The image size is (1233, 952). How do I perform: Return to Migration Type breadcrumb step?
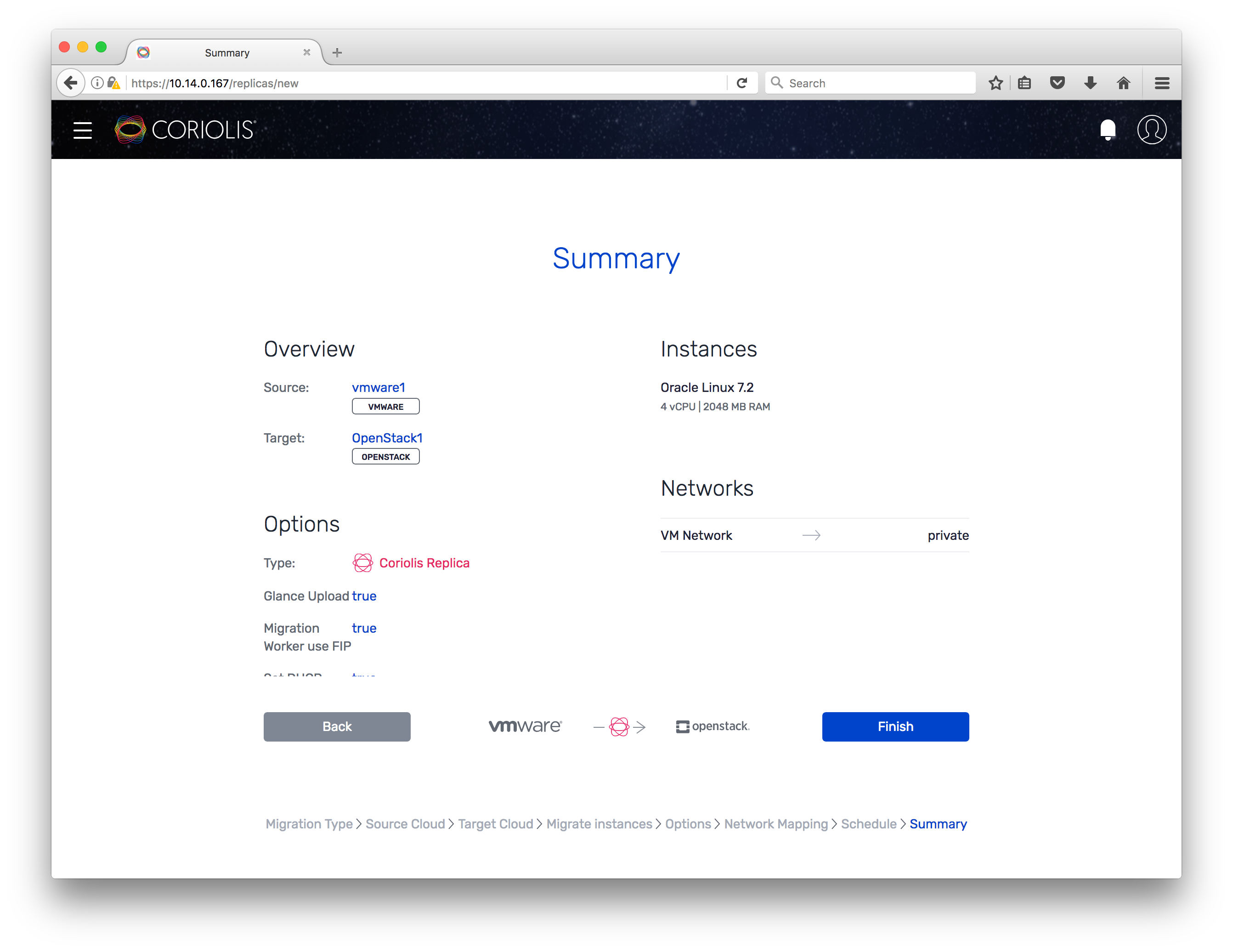pos(309,824)
